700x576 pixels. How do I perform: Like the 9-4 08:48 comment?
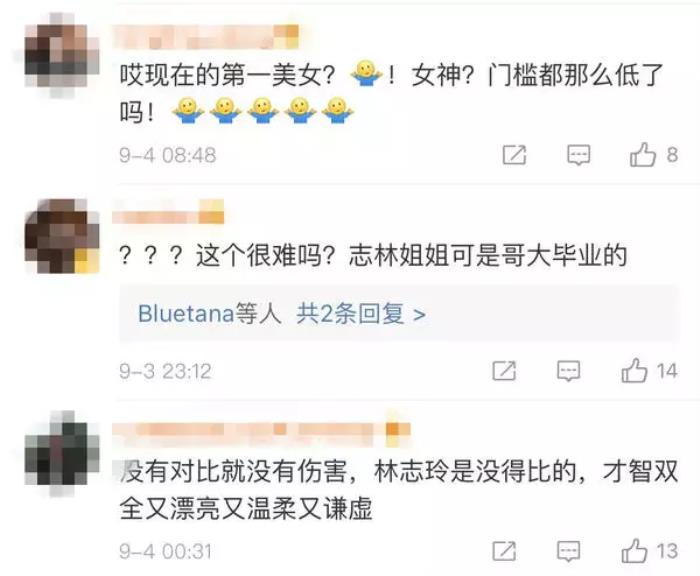point(643,154)
